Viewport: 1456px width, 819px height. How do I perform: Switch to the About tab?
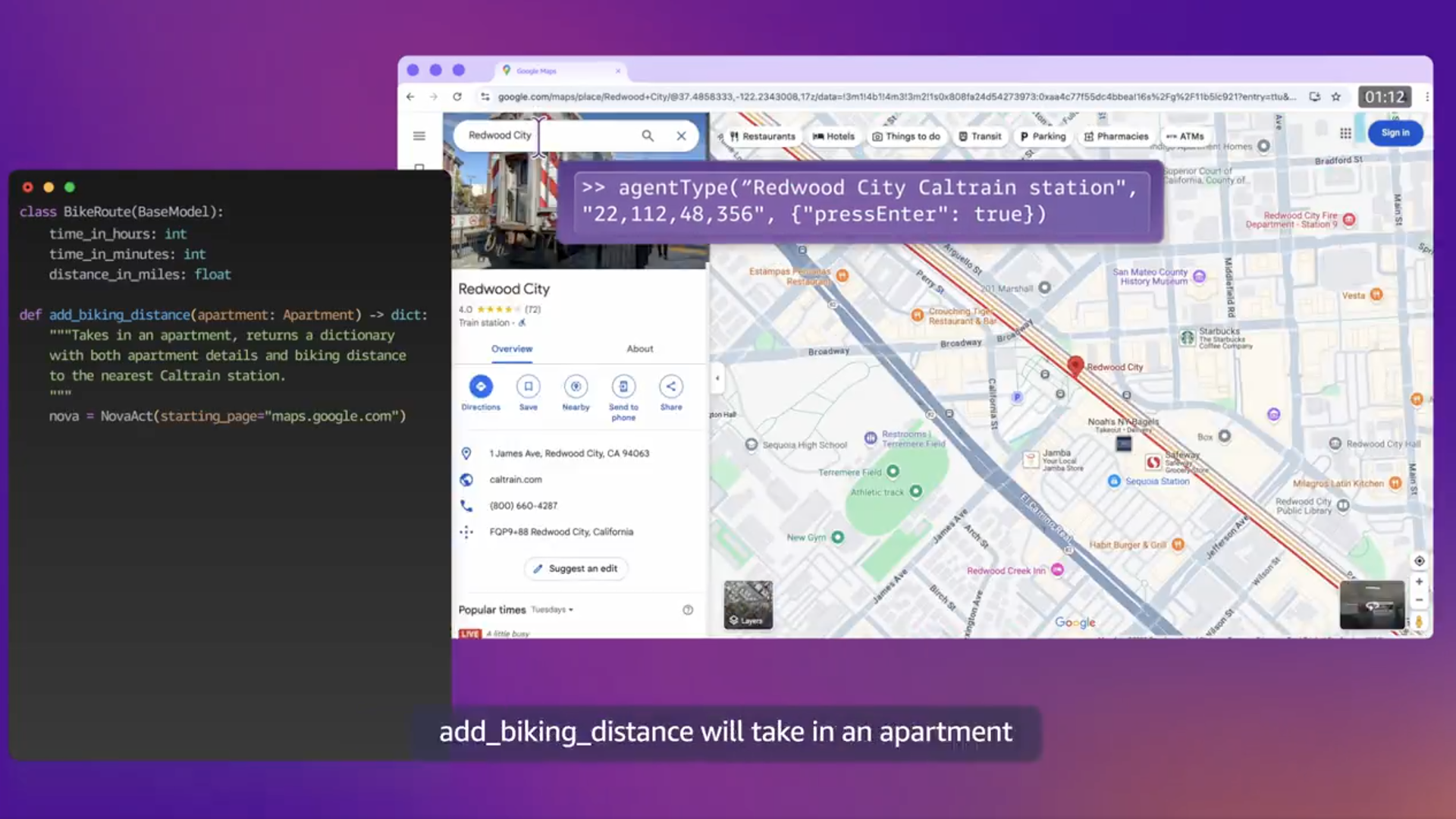tap(639, 349)
